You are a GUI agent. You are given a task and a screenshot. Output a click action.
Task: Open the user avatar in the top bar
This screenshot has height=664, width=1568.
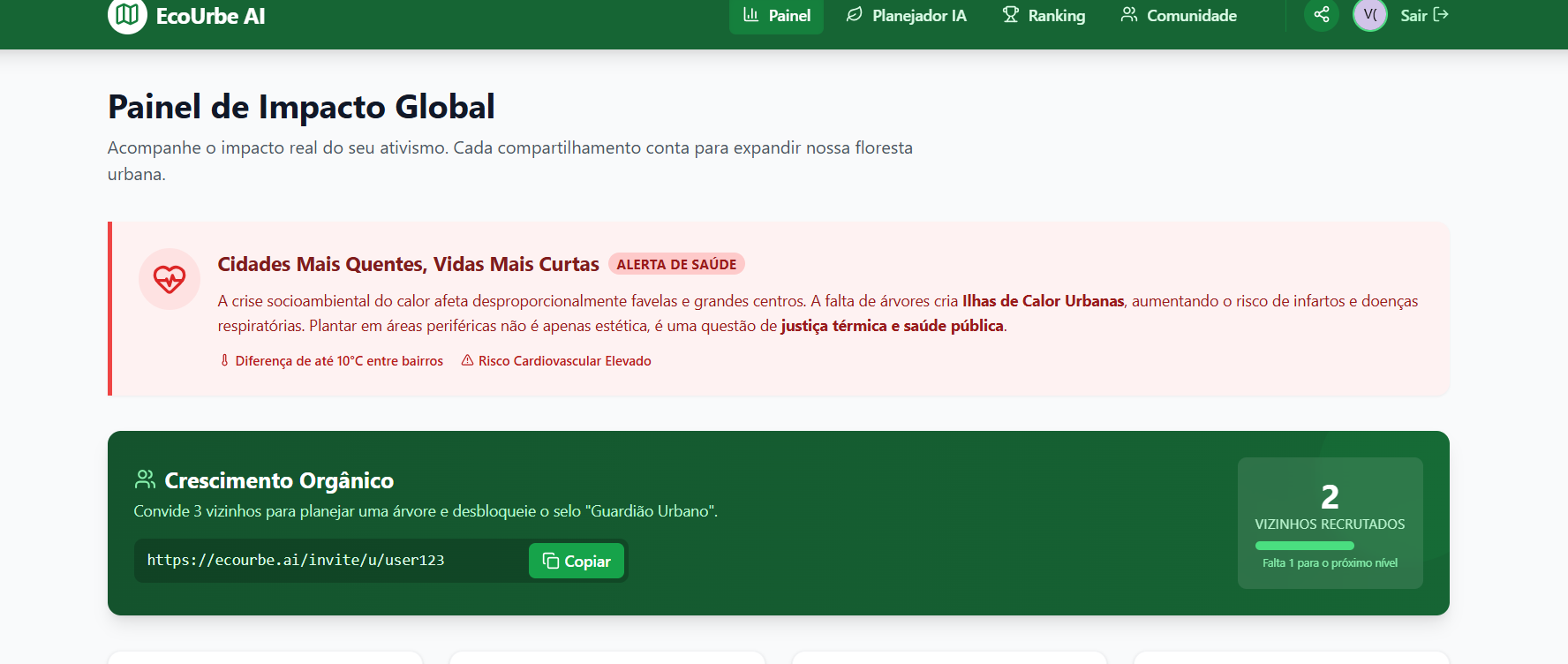1369,15
